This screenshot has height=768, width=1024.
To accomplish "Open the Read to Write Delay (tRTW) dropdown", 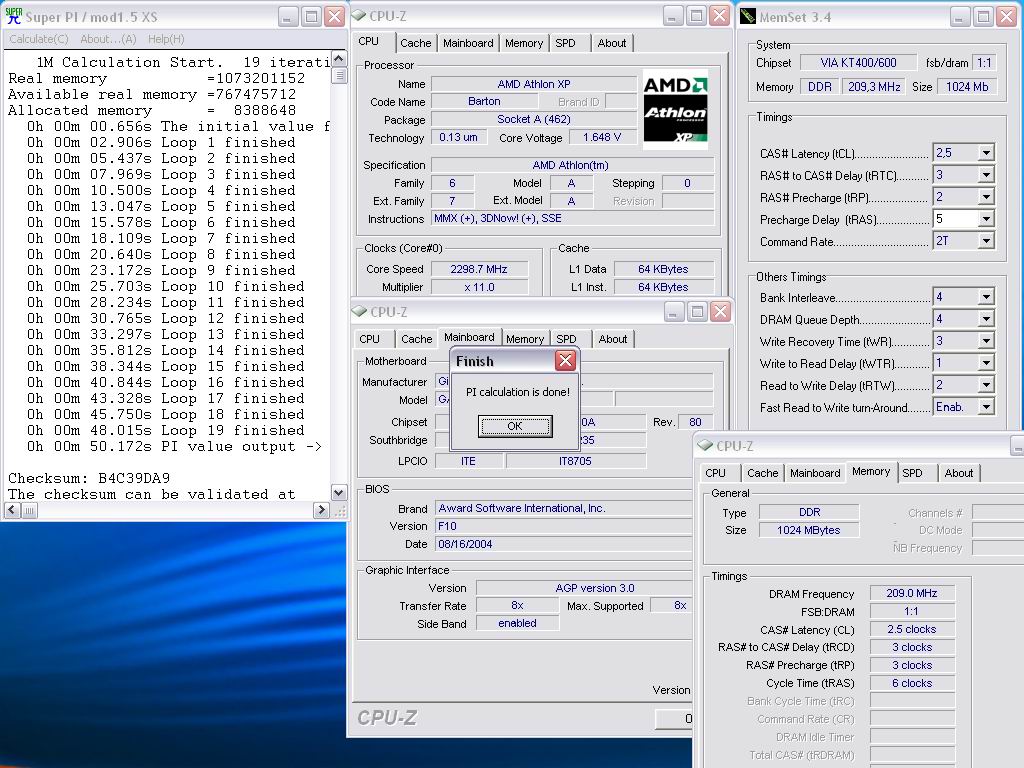I will 986,385.
